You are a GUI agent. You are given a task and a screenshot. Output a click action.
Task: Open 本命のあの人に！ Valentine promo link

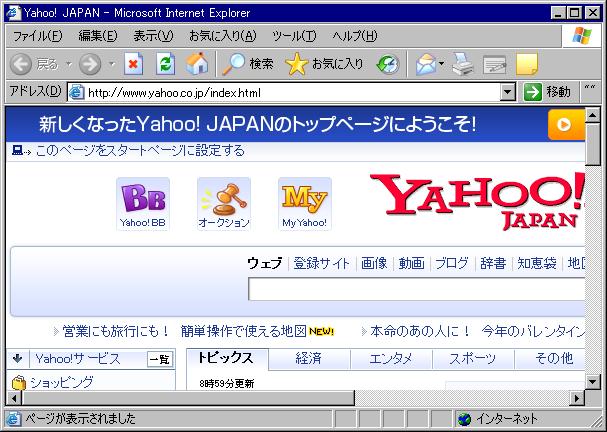(420, 331)
